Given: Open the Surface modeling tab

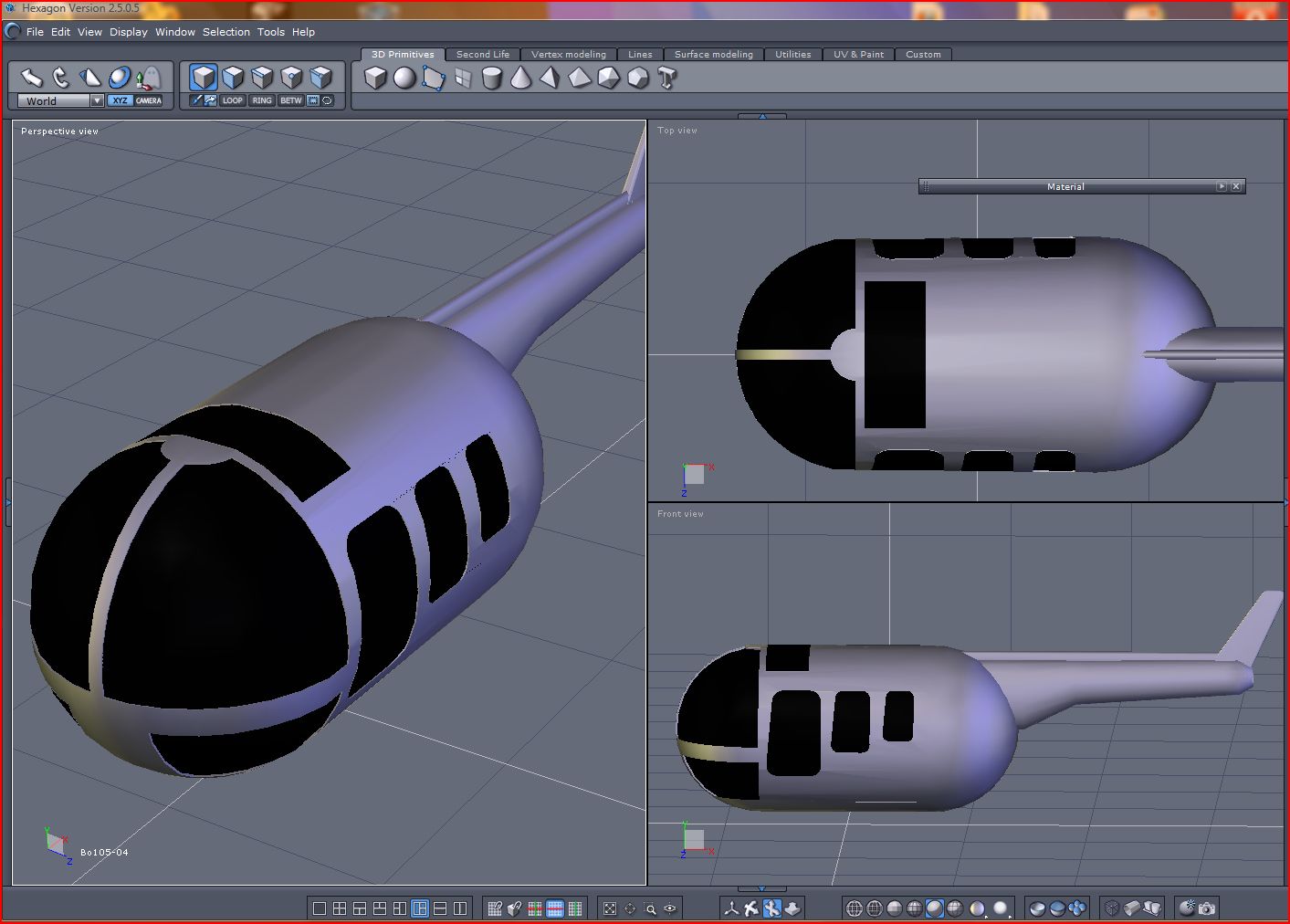Looking at the screenshot, I should [714, 55].
